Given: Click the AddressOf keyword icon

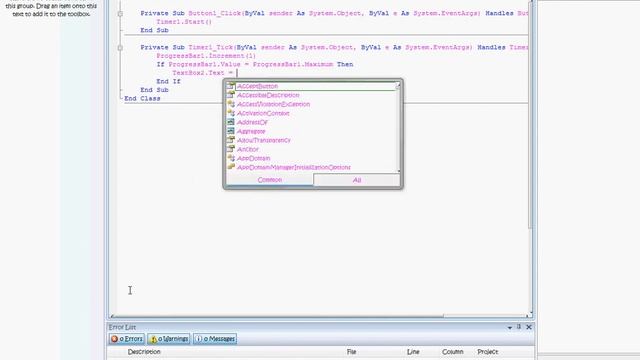Looking at the screenshot, I should (x=231, y=122).
